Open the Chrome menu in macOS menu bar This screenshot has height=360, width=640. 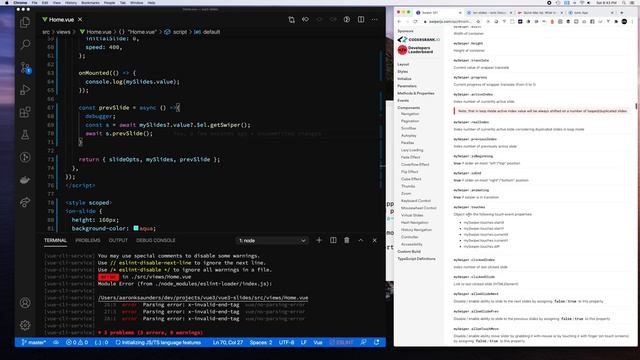[x=20, y=2]
